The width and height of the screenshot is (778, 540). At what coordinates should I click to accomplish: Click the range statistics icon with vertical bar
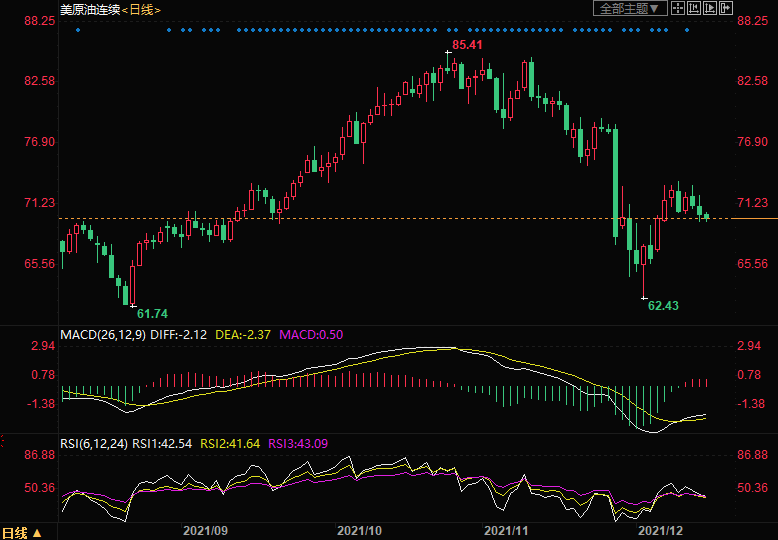point(693,9)
